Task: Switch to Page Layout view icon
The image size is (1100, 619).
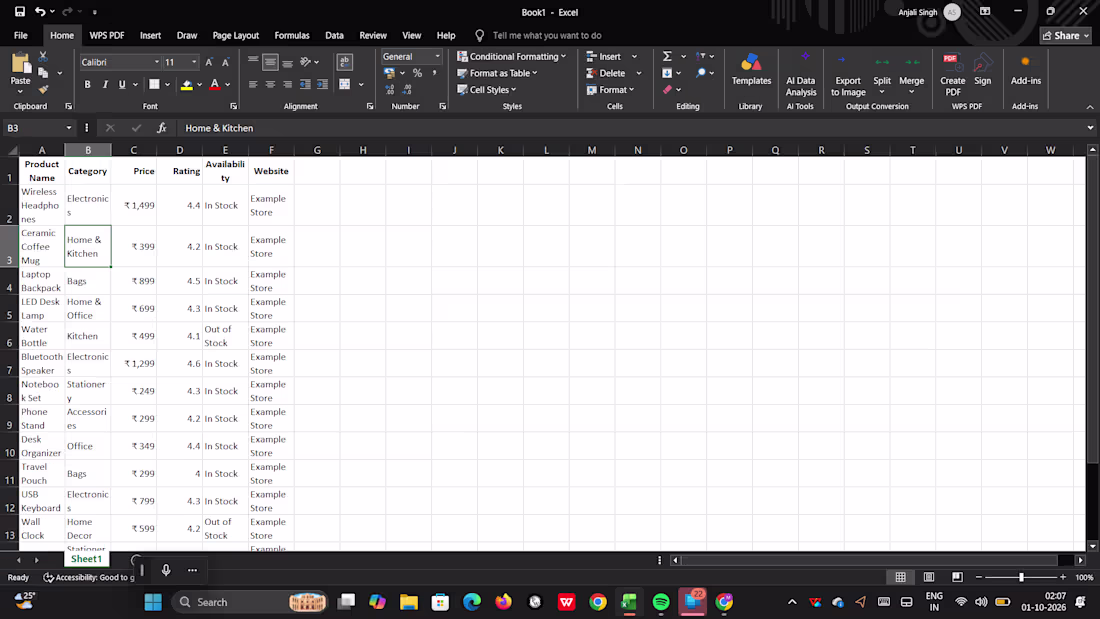Action: [x=929, y=577]
